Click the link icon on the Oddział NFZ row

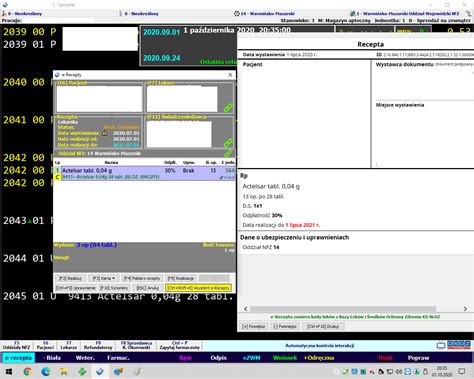(228, 153)
